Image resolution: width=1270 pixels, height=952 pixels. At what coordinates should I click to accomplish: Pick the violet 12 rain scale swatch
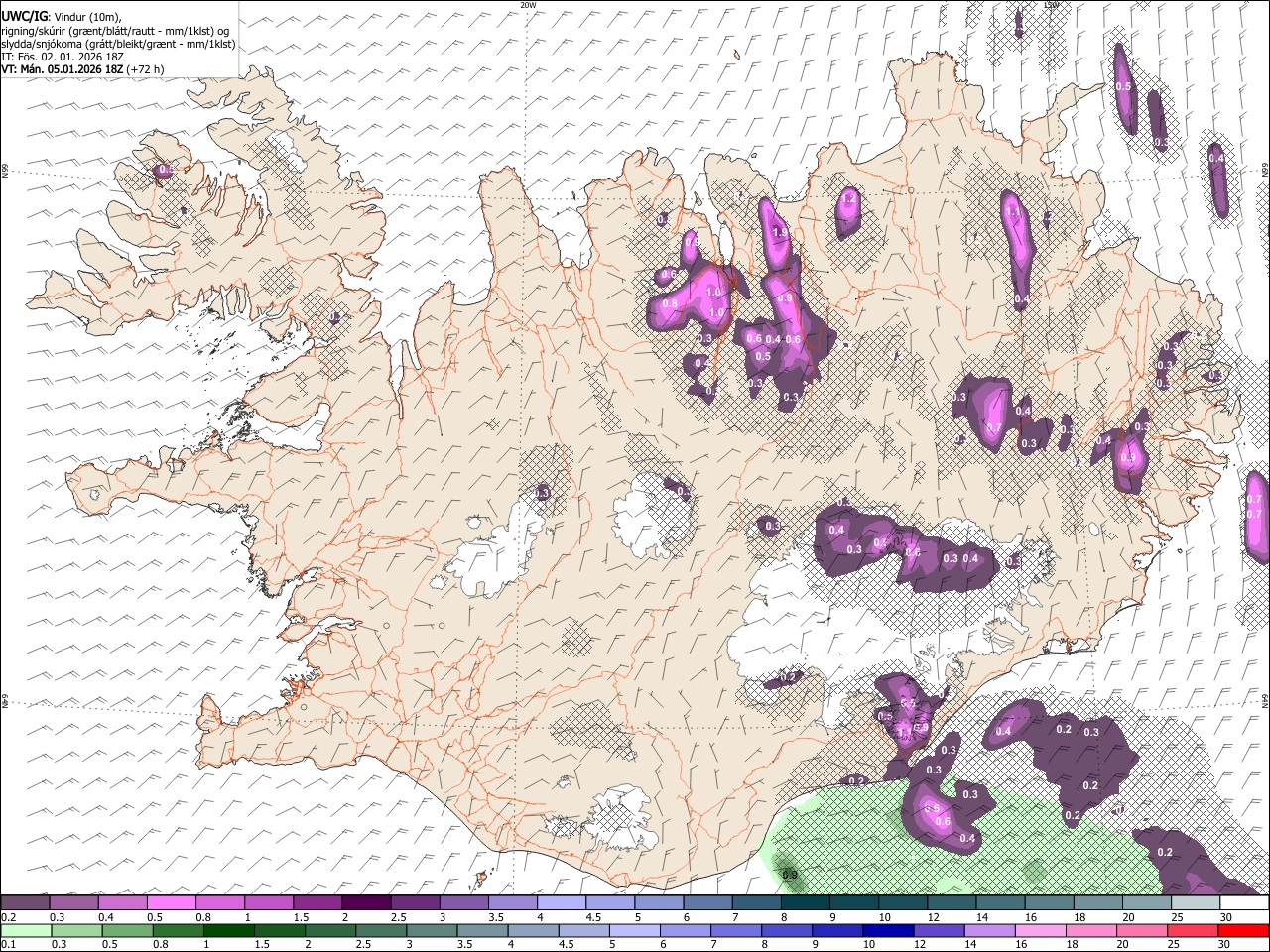939,931
